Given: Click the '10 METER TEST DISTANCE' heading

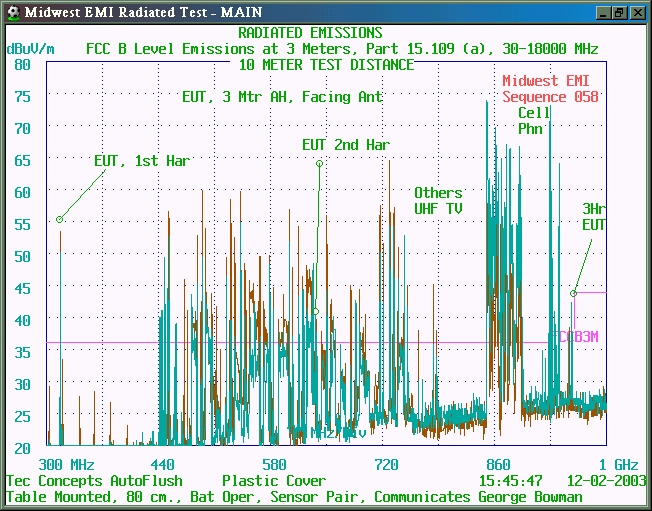Looking at the screenshot, I should tap(325, 65).
